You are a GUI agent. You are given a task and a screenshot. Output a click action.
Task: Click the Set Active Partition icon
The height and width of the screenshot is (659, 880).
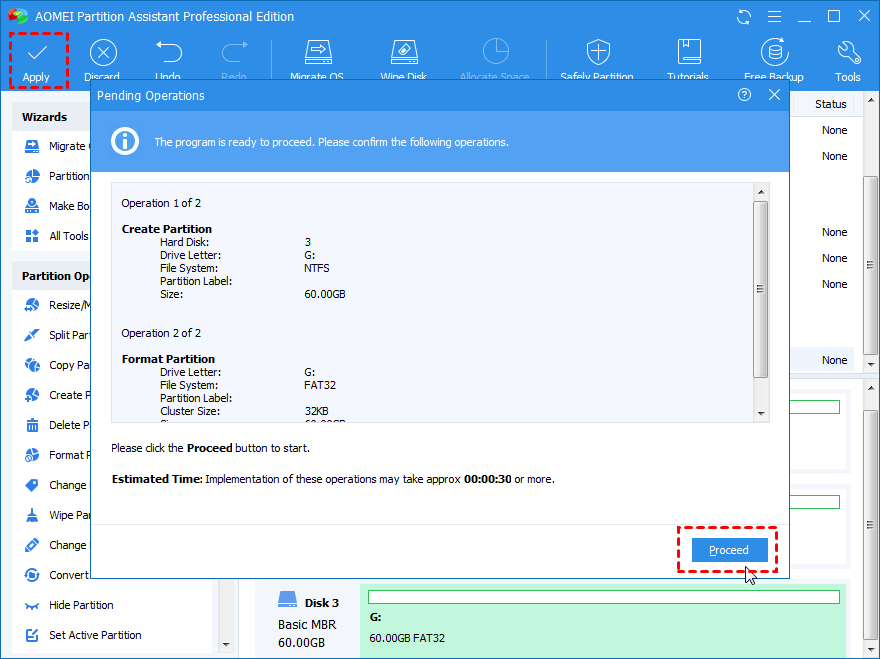coord(32,635)
